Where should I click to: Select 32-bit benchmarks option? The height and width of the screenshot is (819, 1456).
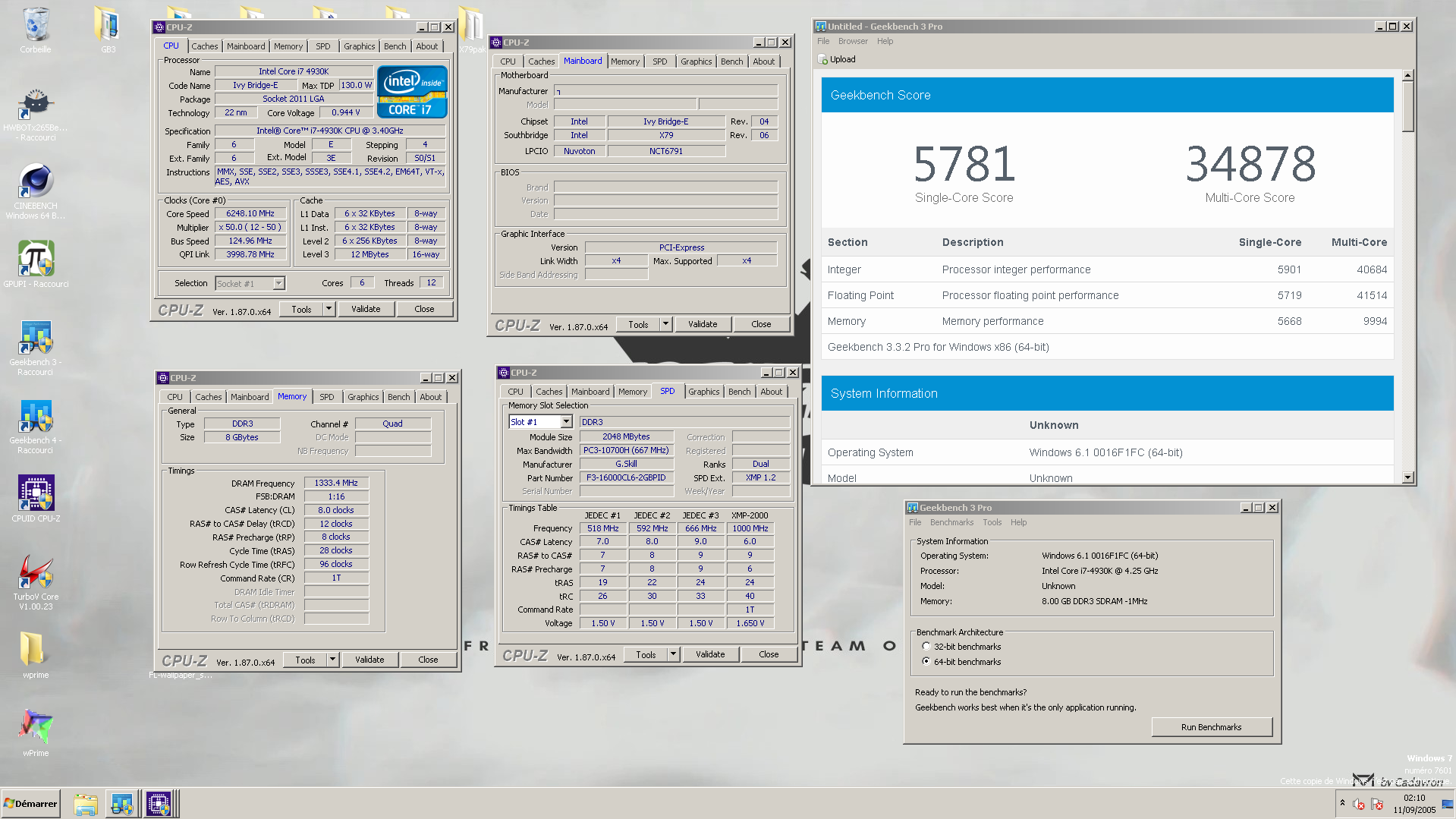pos(926,647)
